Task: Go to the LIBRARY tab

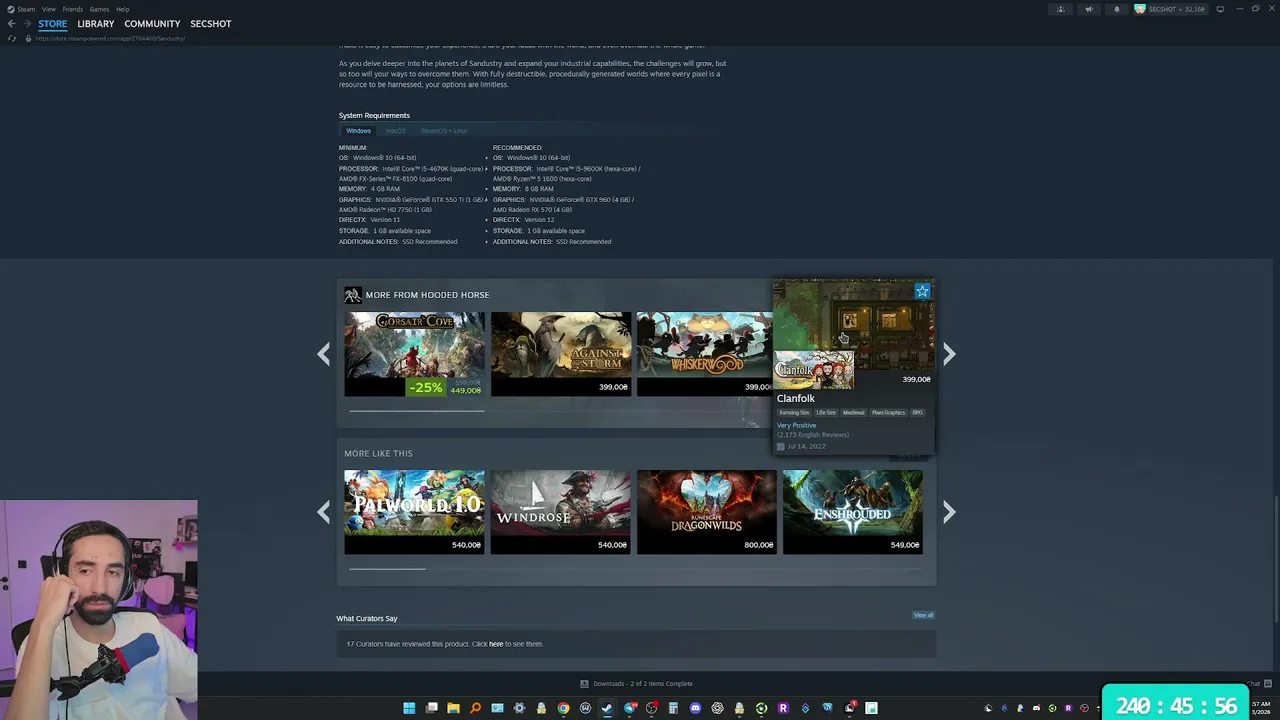Action: pos(96,24)
